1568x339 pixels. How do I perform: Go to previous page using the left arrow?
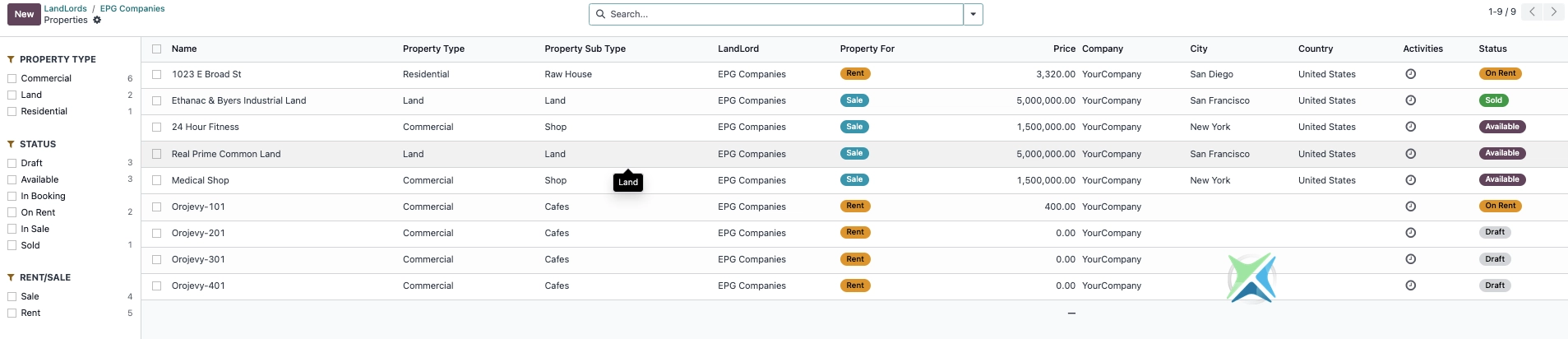(x=1533, y=12)
